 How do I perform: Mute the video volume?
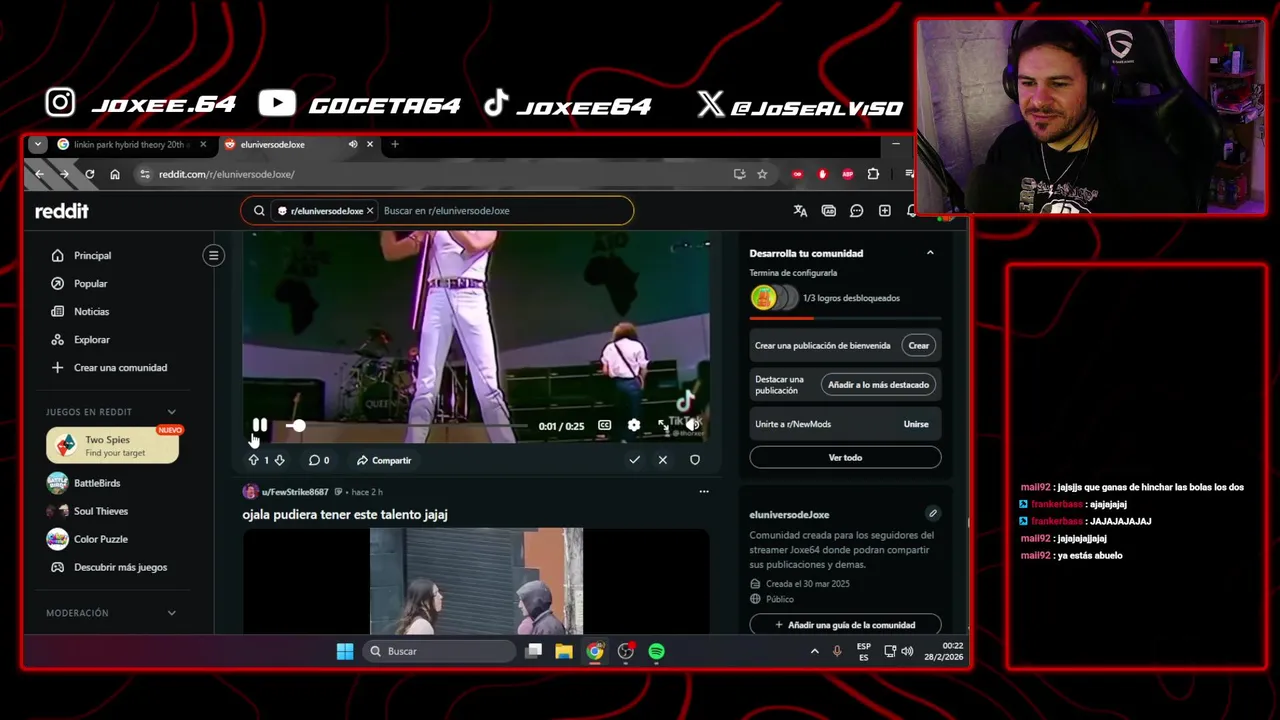click(692, 425)
